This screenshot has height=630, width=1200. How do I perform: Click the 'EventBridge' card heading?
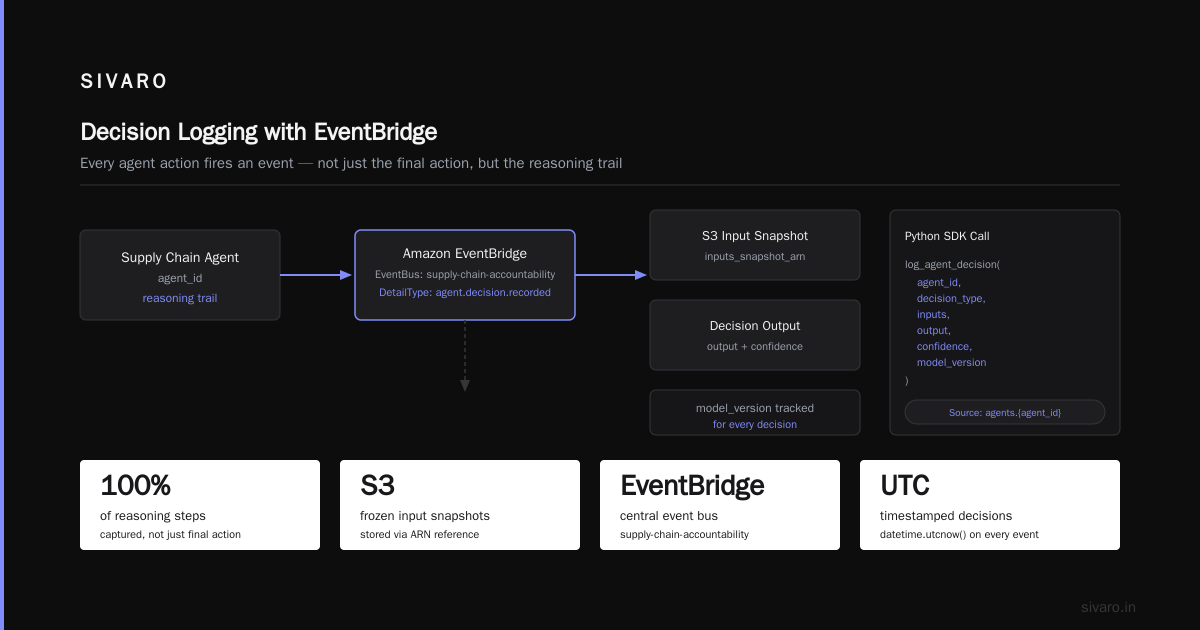click(692, 486)
